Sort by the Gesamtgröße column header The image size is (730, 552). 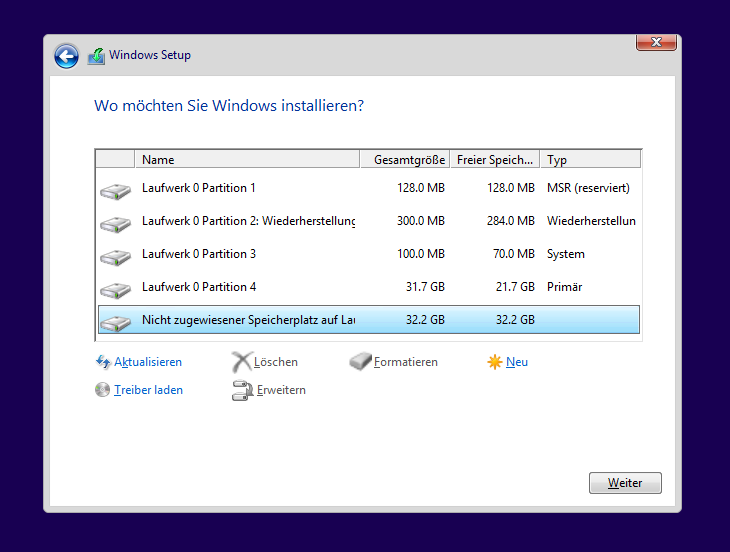click(x=405, y=160)
